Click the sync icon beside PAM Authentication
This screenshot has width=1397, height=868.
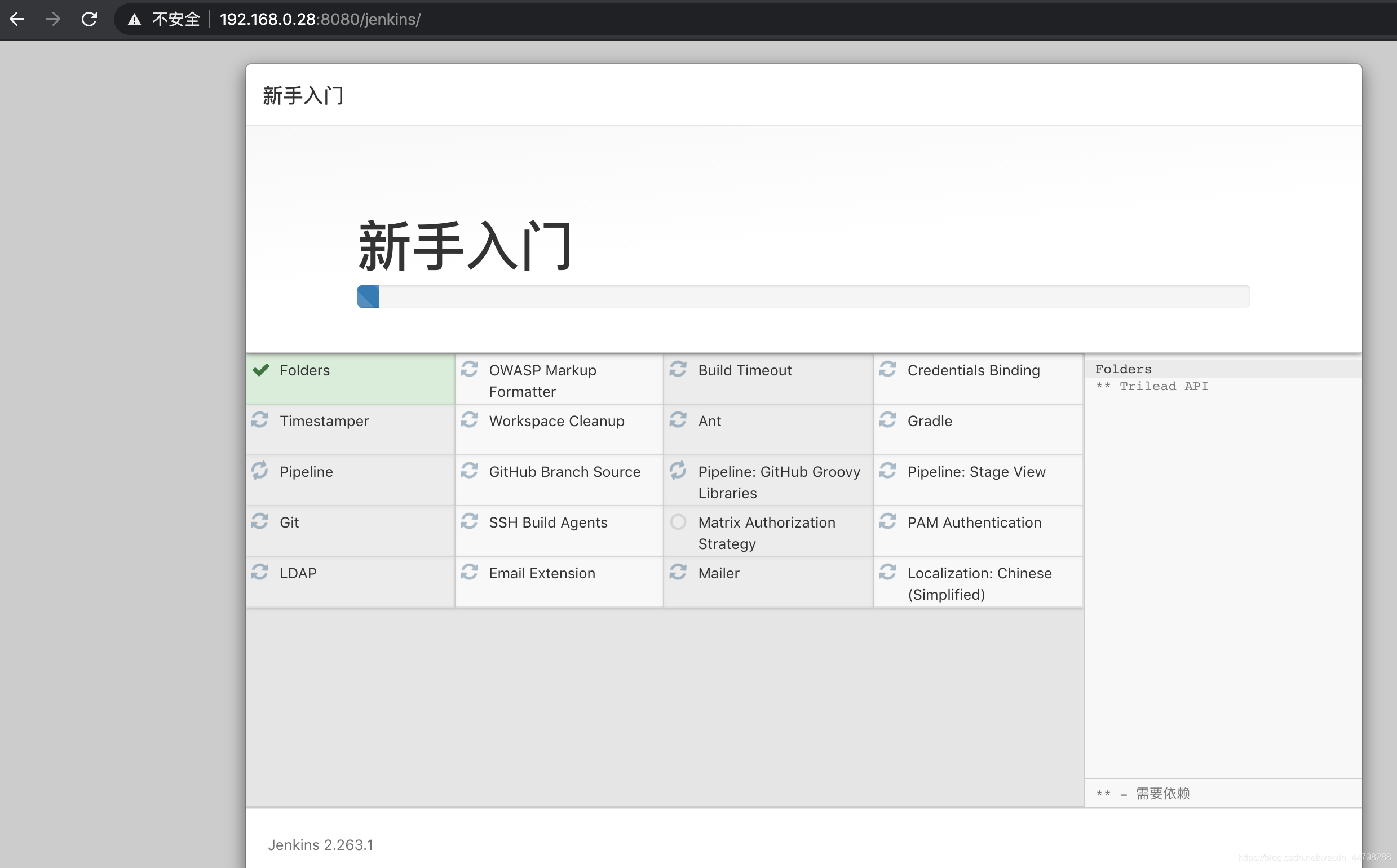(x=888, y=521)
